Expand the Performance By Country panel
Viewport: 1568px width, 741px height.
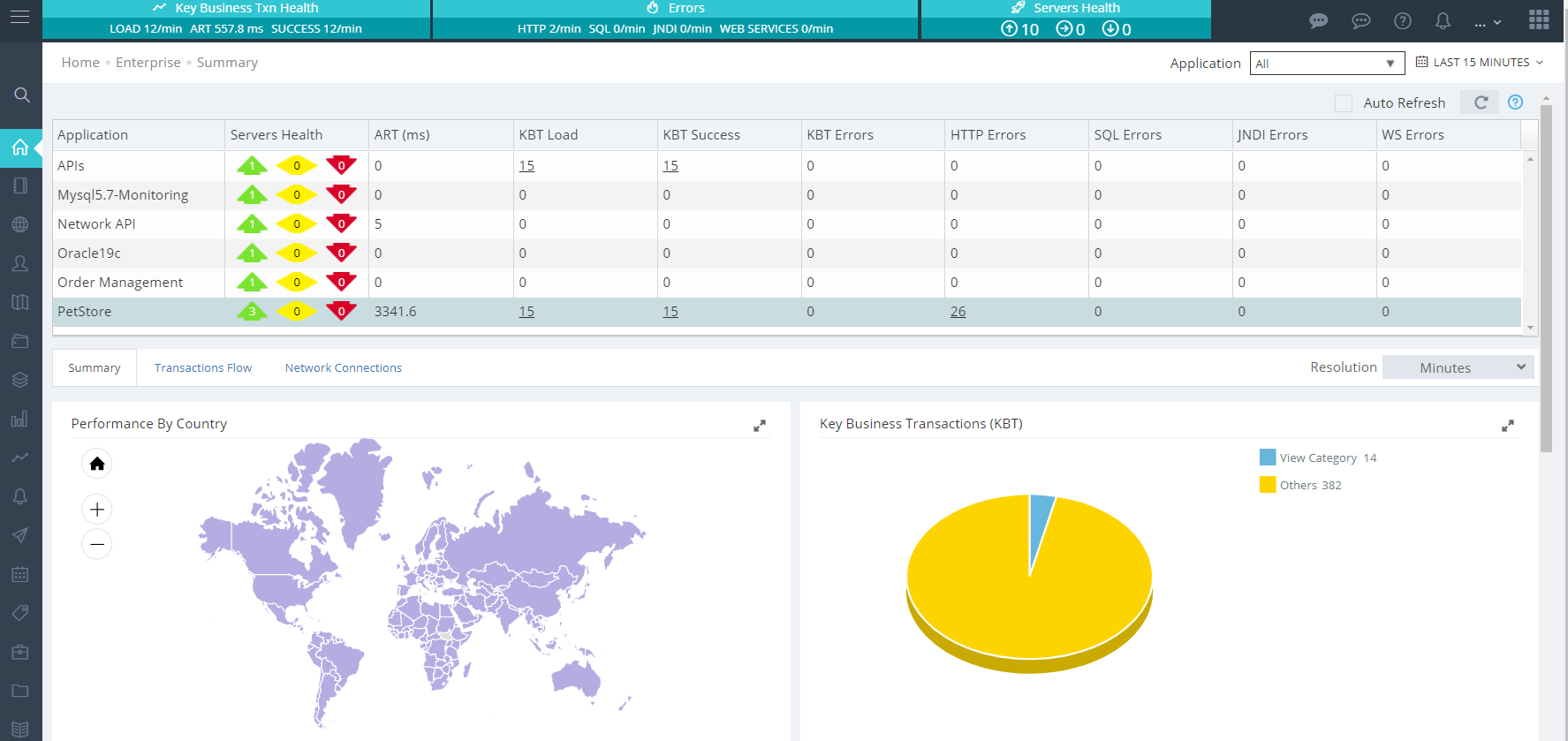coord(759,426)
